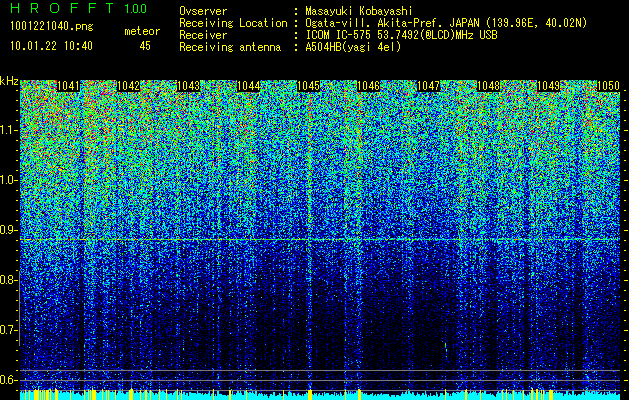Click the Ovserver field label
629x400 pixels.
(203, 11)
